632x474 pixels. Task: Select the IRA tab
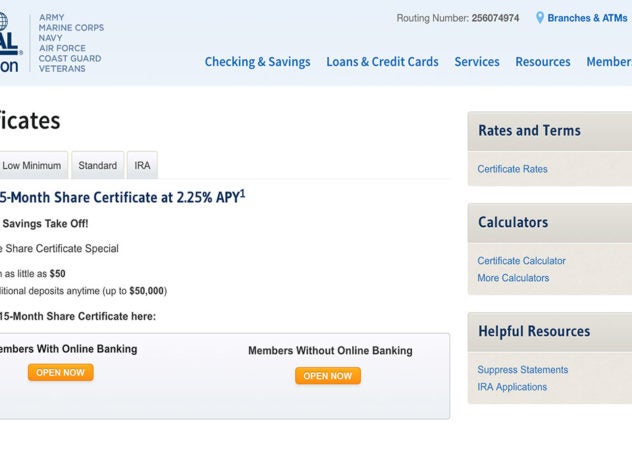click(142, 166)
